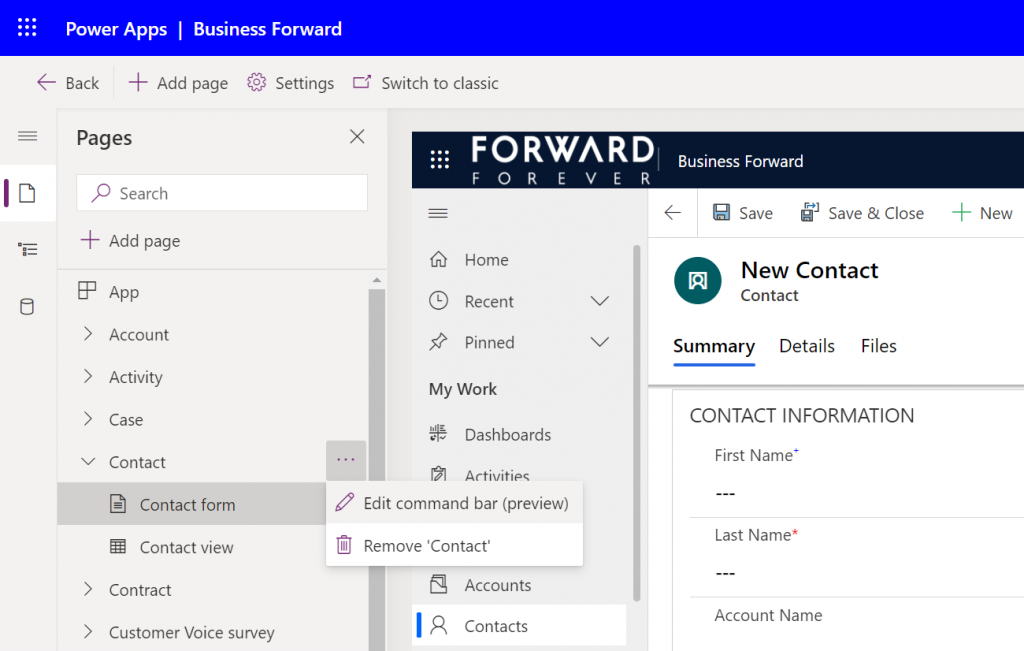
Task: Select Contact form page
Action: coord(191,504)
